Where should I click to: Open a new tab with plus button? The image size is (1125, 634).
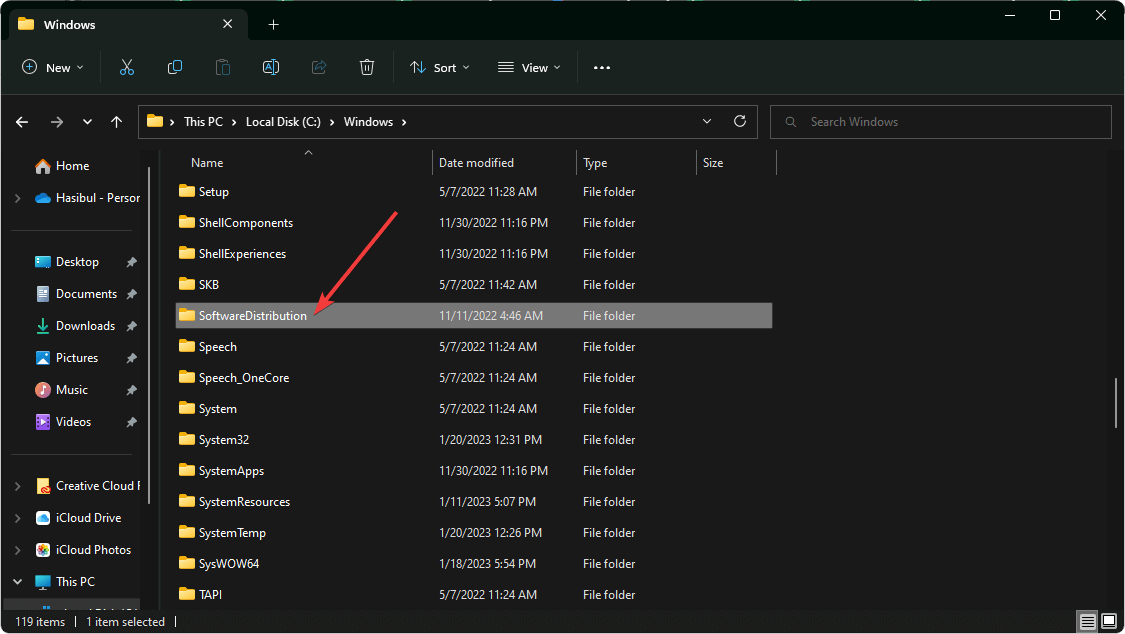[273, 24]
